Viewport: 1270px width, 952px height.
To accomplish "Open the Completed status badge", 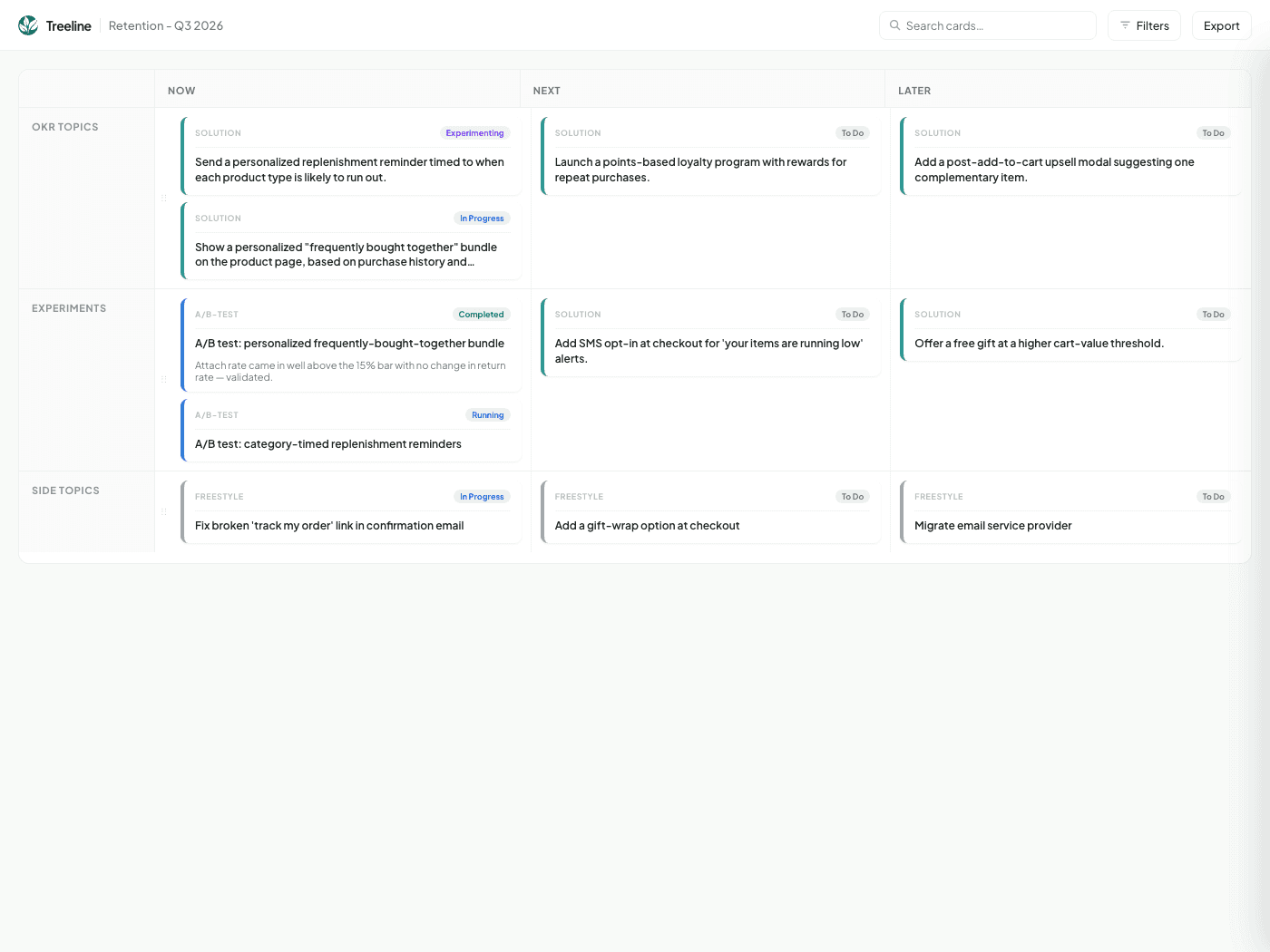I will point(481,315).
